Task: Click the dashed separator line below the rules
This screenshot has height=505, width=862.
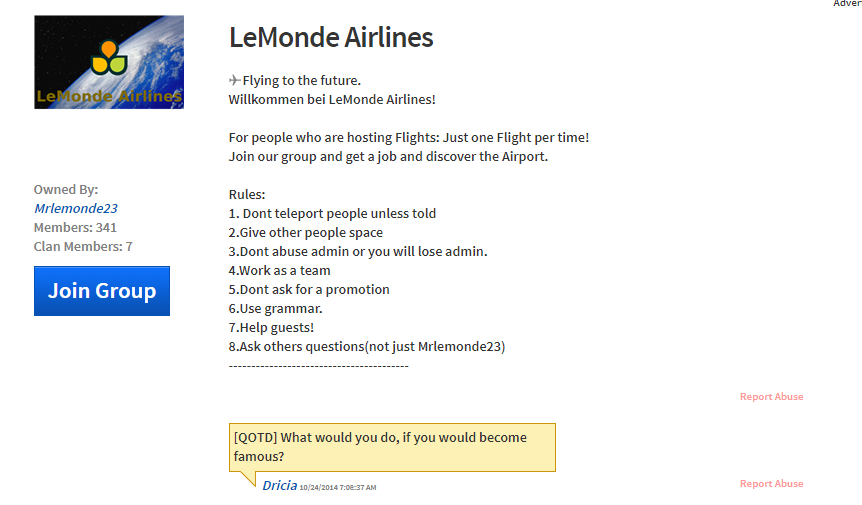Action: 318,365
